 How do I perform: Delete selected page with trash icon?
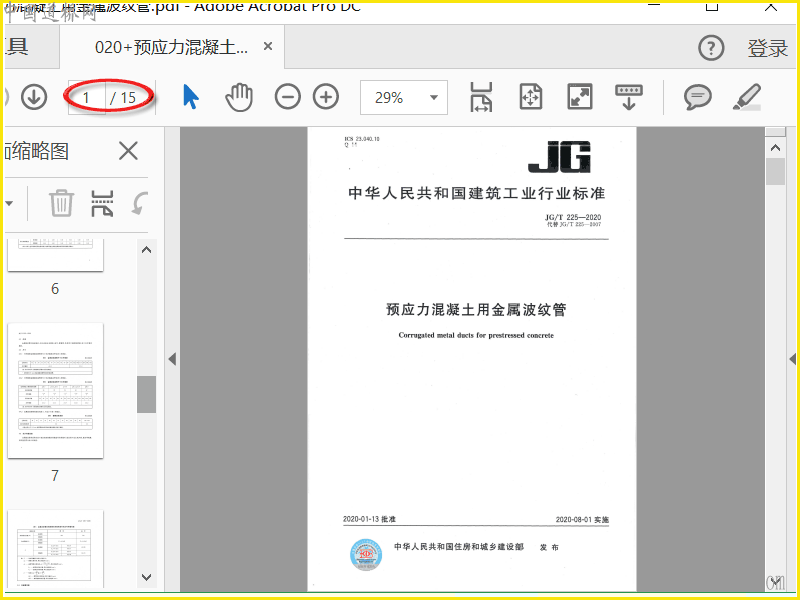[62, 203]
